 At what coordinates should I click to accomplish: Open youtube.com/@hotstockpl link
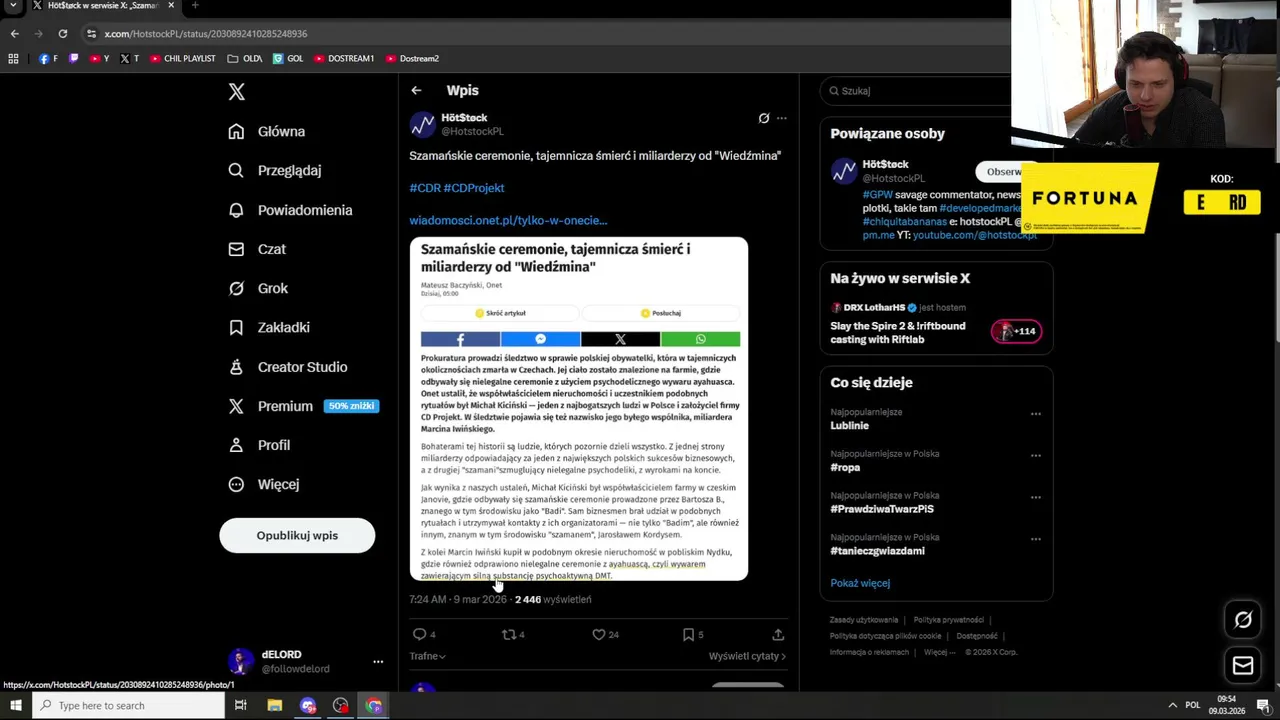[x=975, y=235]
